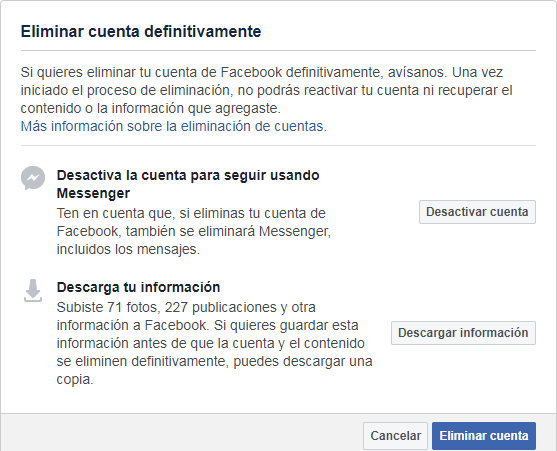Click the Messenger speech bubble icon

point(33,178)
